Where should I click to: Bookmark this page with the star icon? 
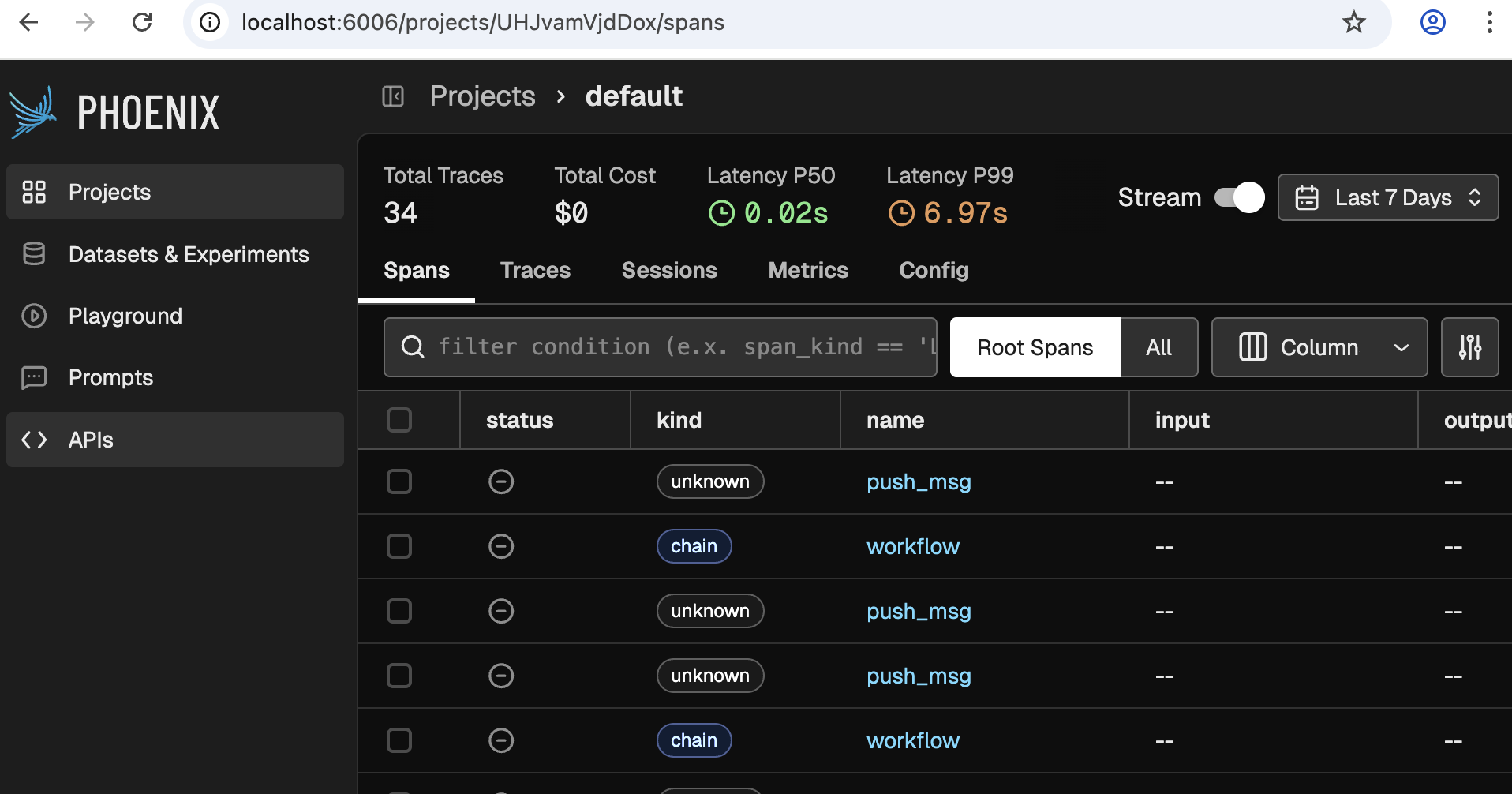pyautogui.click(x=1353, y=22)
